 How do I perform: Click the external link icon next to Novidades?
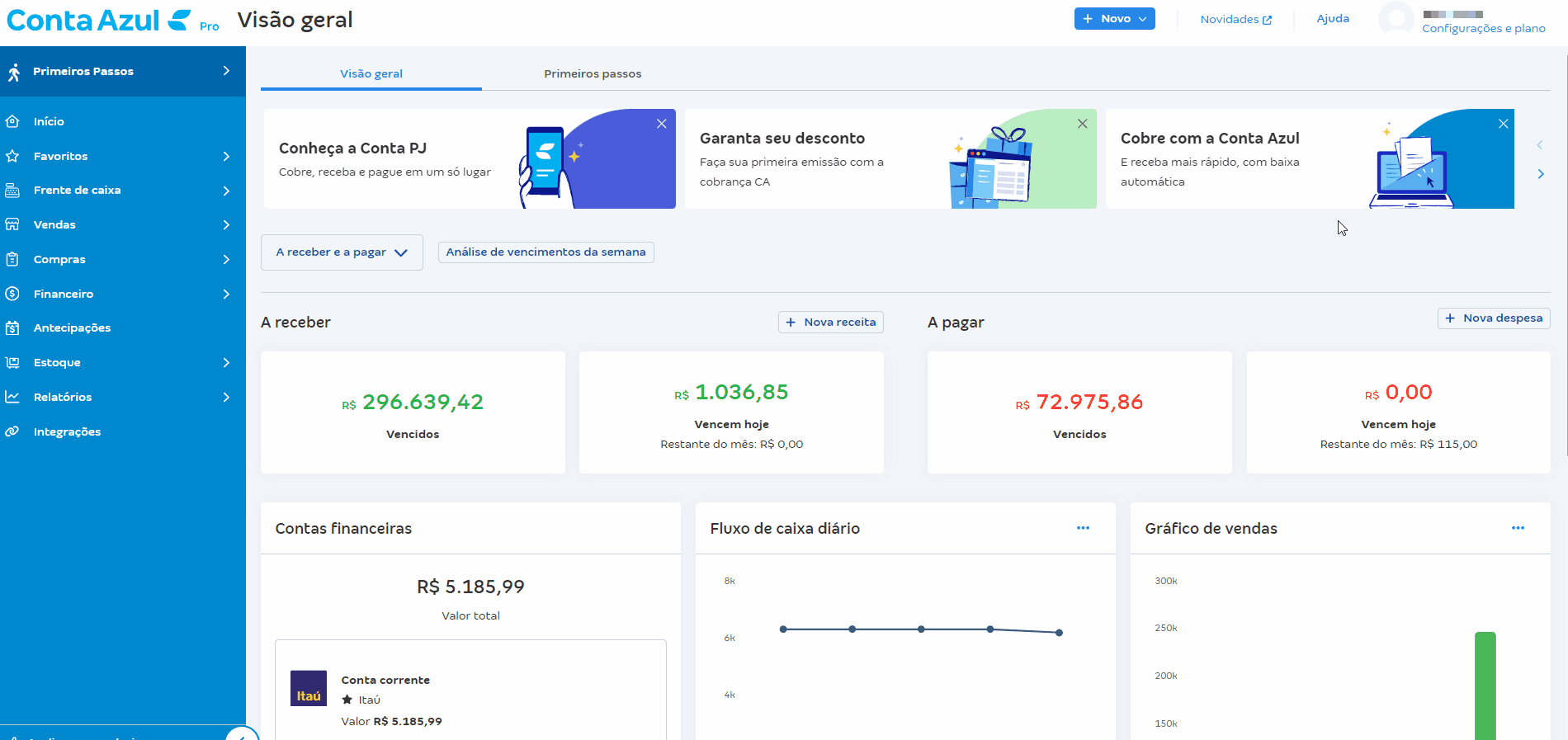[1267, 20]
